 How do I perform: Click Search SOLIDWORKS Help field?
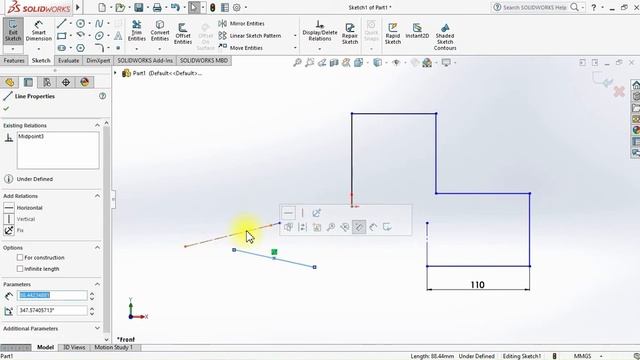pos(535,7)
